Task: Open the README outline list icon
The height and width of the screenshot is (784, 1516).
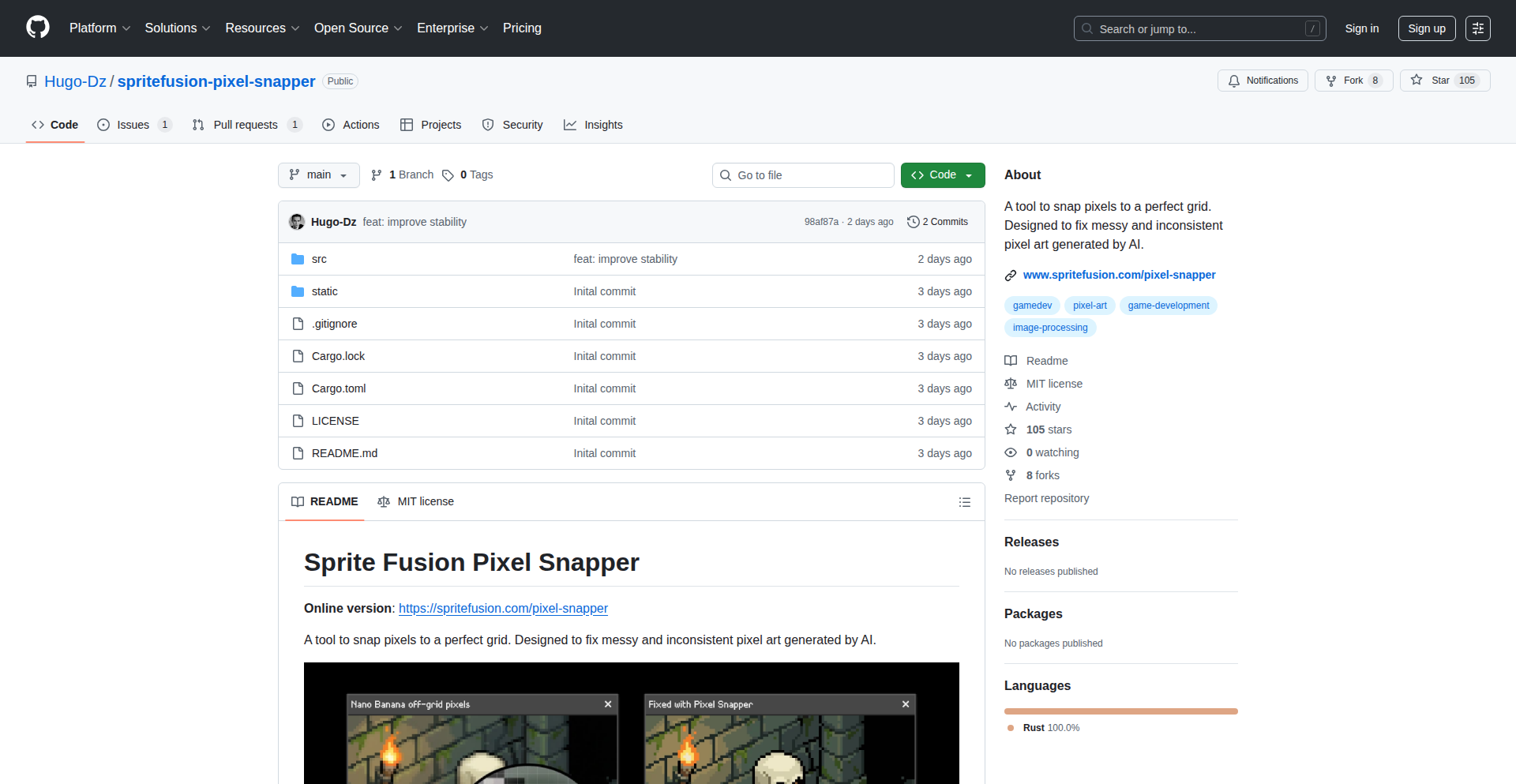Action: (964, 502)
